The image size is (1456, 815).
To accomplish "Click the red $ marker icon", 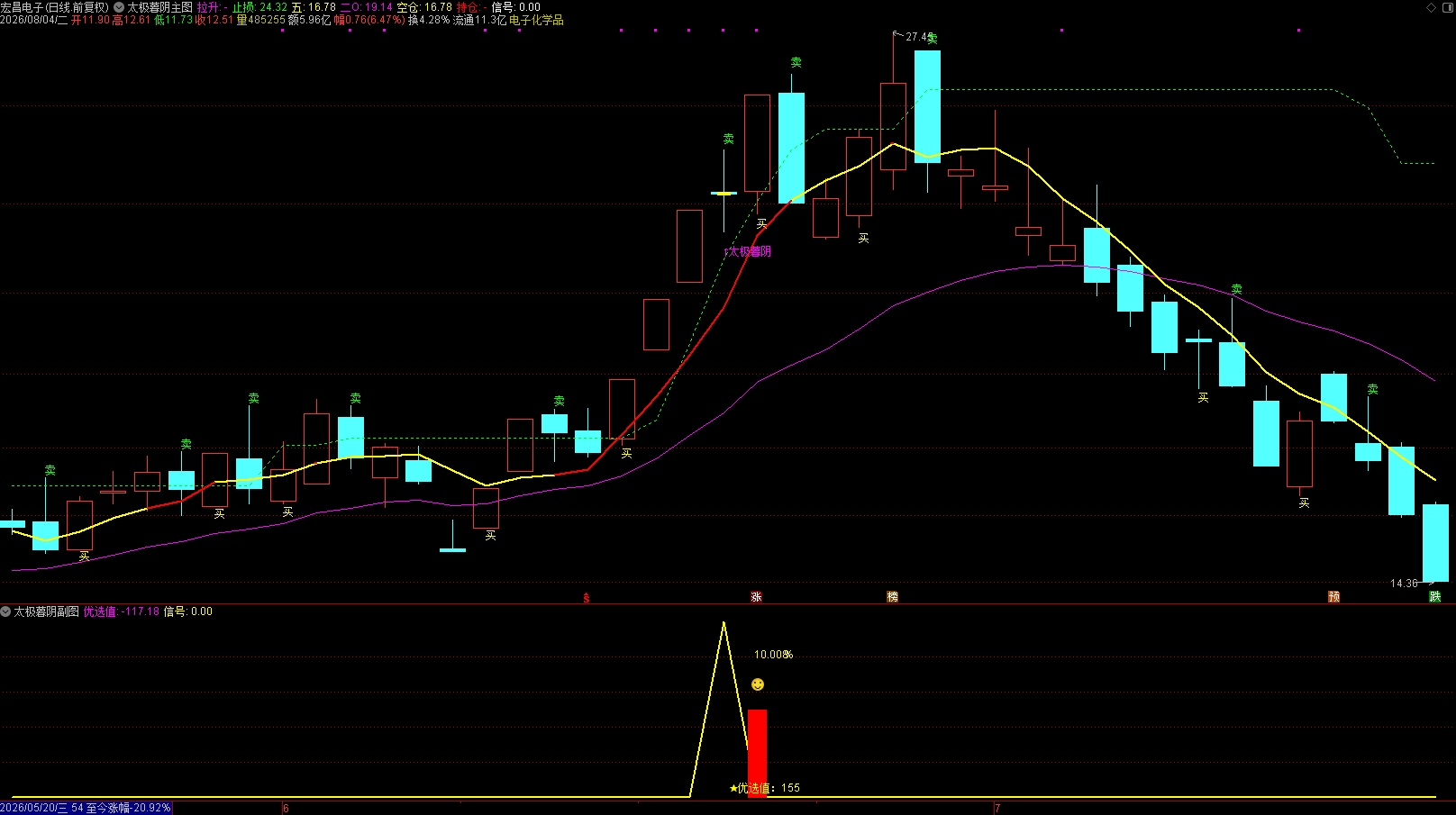I will tap(587, 598).
